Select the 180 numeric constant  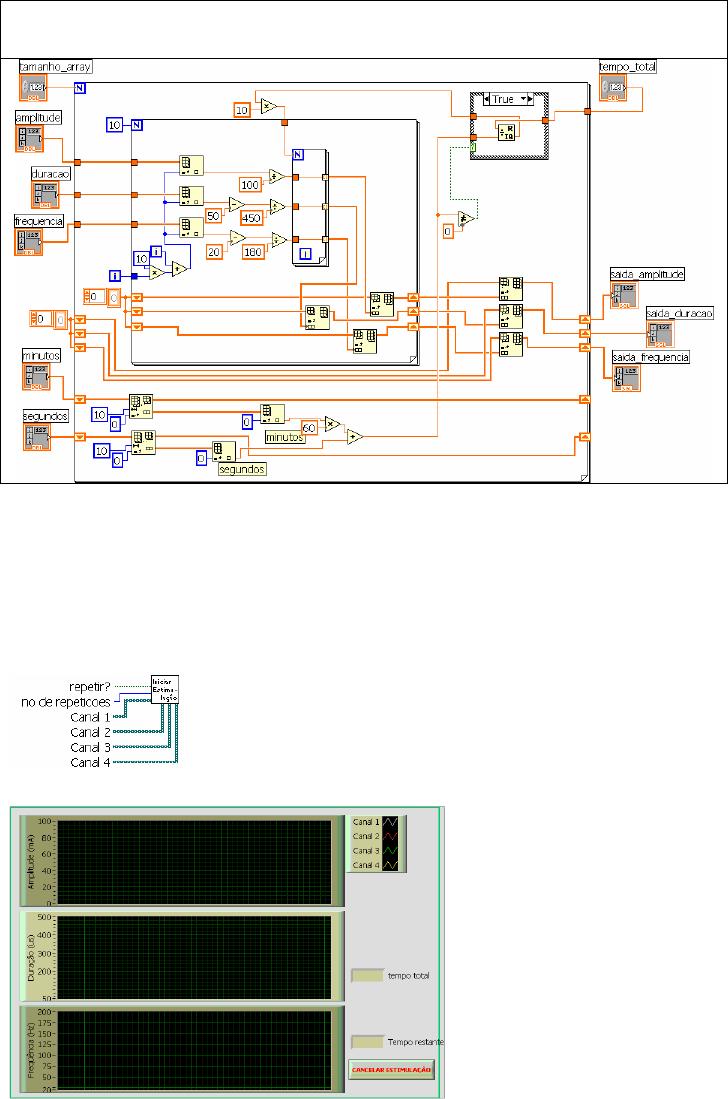(253, 252)
